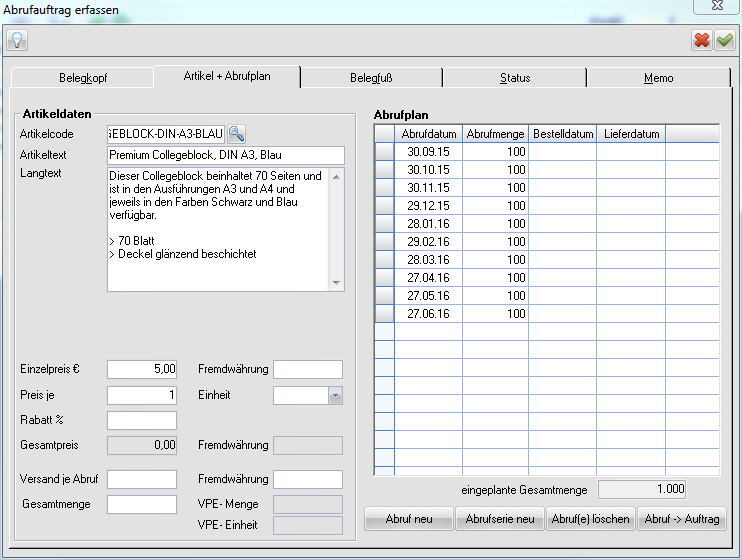The width and height of the screenshot is (742, 560).
Task: Click Abrufmenge 100 in 28.01.16 row
Action: [x=495, y=224]
